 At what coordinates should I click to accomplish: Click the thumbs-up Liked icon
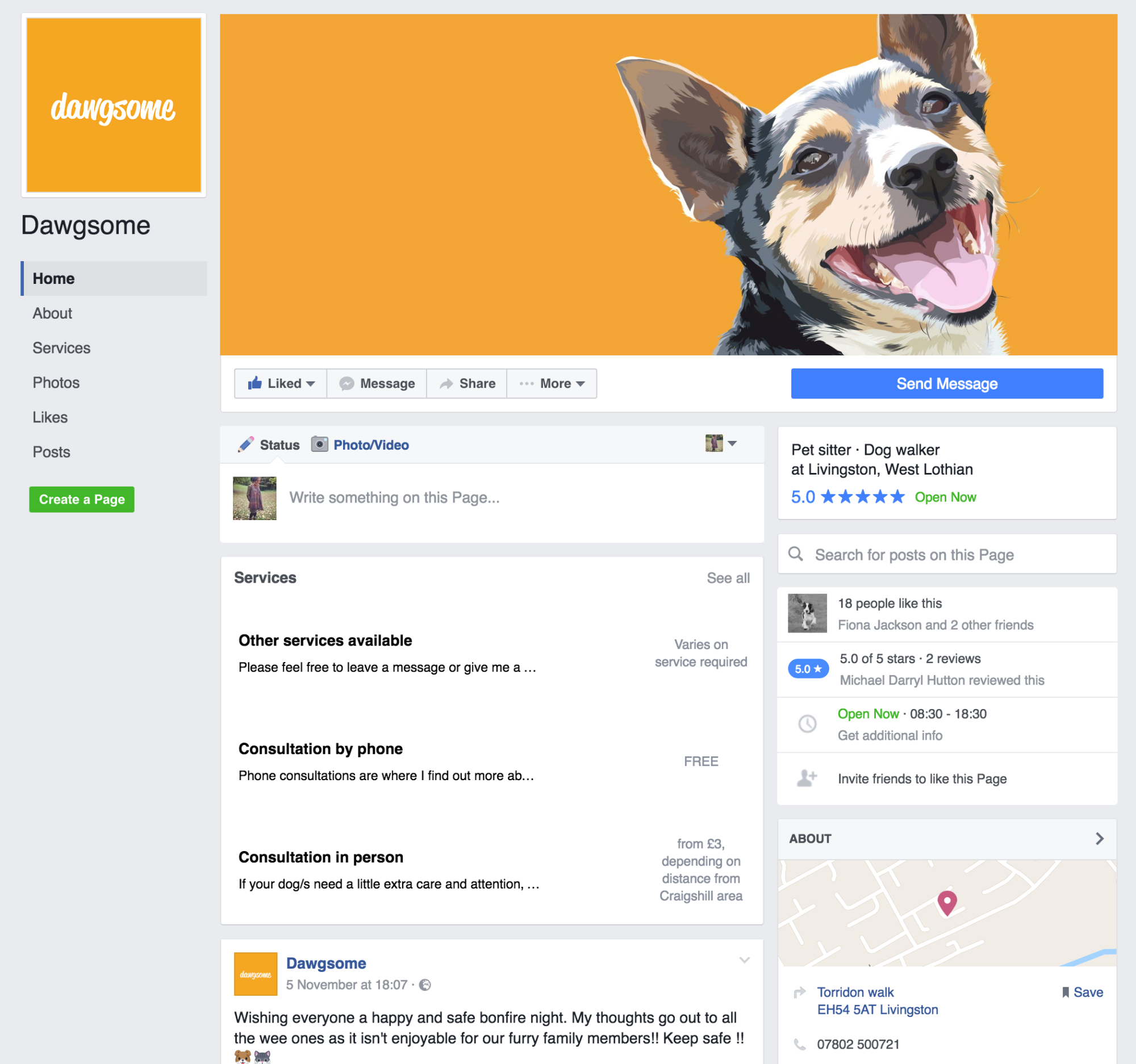pyautogui.click(x=254, y=383)
